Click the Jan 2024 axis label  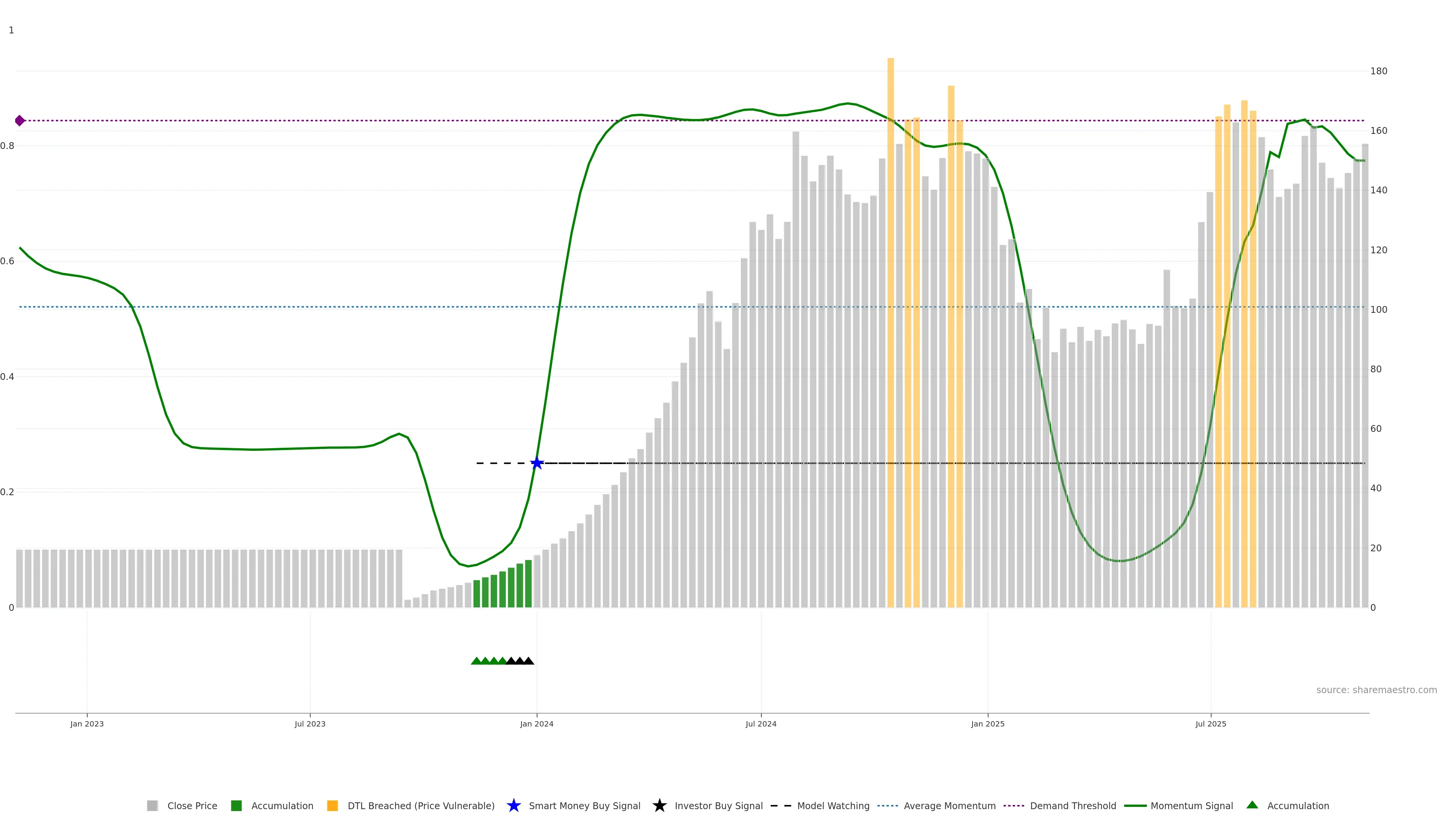pos(537,723)
